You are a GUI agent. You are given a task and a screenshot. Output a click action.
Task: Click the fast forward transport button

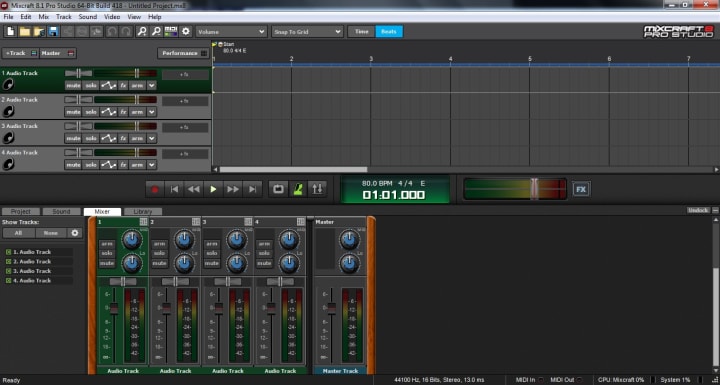233,189
